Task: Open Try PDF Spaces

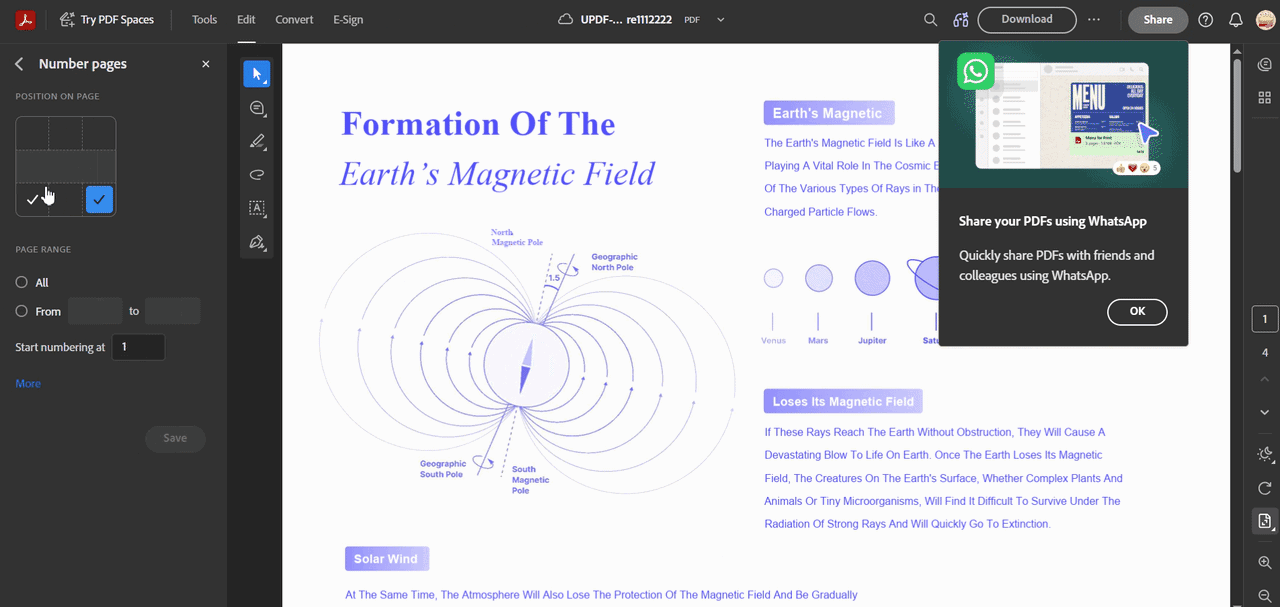Action: pyautogui.click(x=106, y=20)
